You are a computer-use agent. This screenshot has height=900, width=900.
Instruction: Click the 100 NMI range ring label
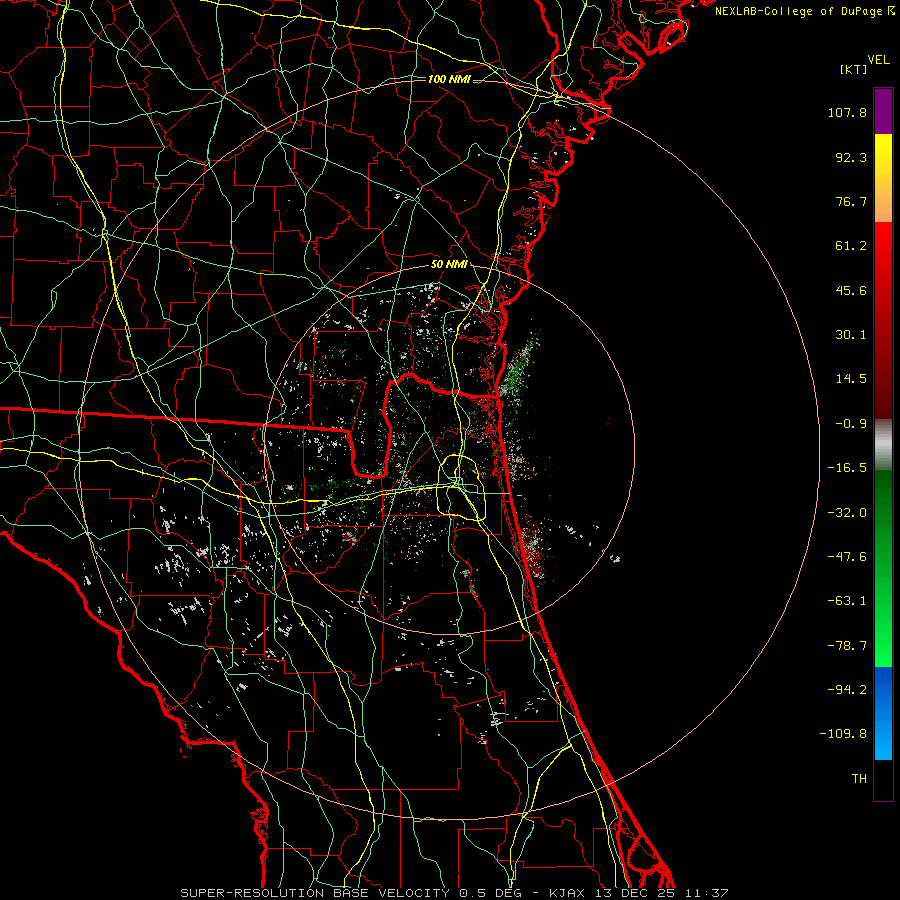(x=449, y=79)
